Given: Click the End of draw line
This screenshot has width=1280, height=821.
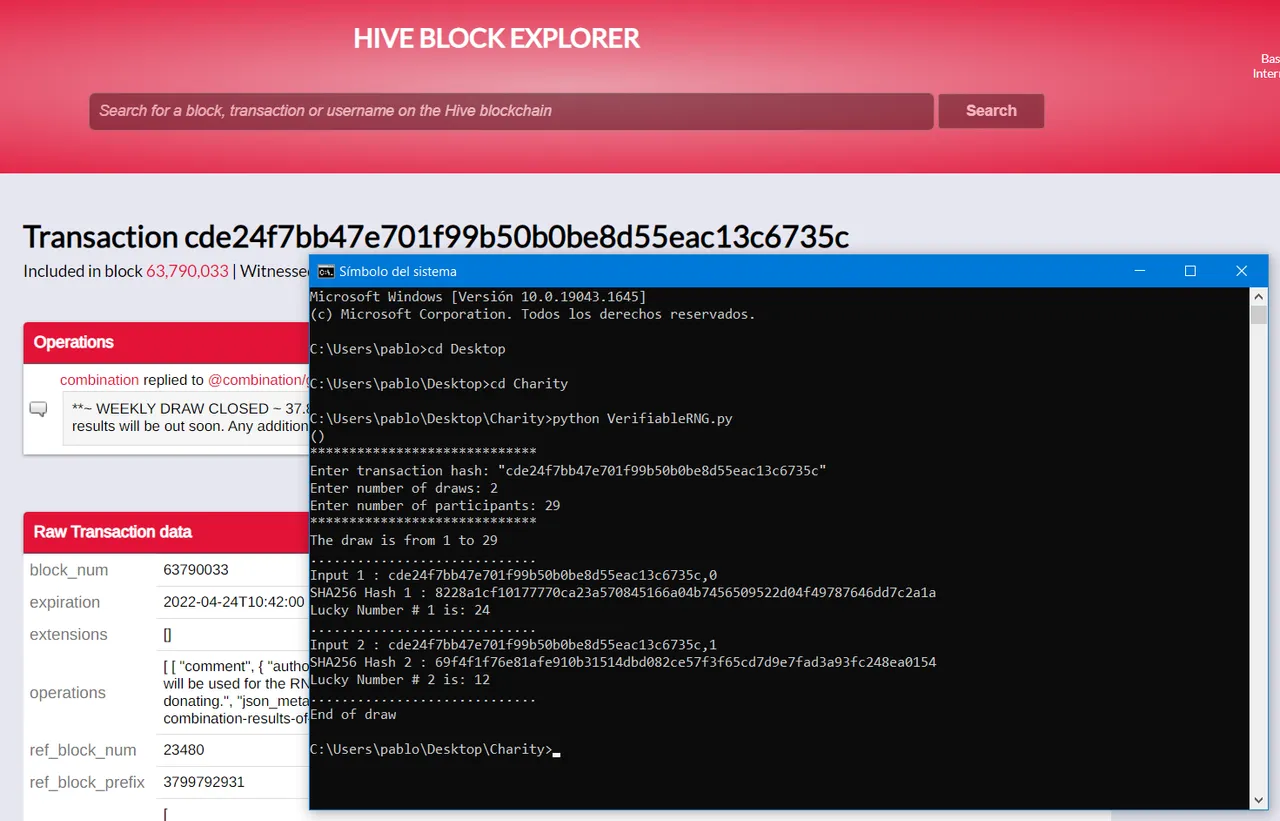Looking at the screenshot, I should pos(353,714).
